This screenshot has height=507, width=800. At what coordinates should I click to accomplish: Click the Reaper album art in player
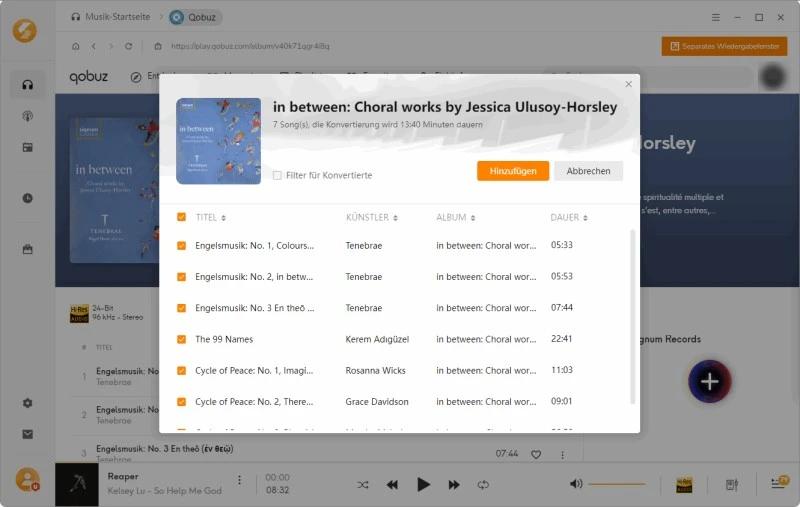pos(77,485)
